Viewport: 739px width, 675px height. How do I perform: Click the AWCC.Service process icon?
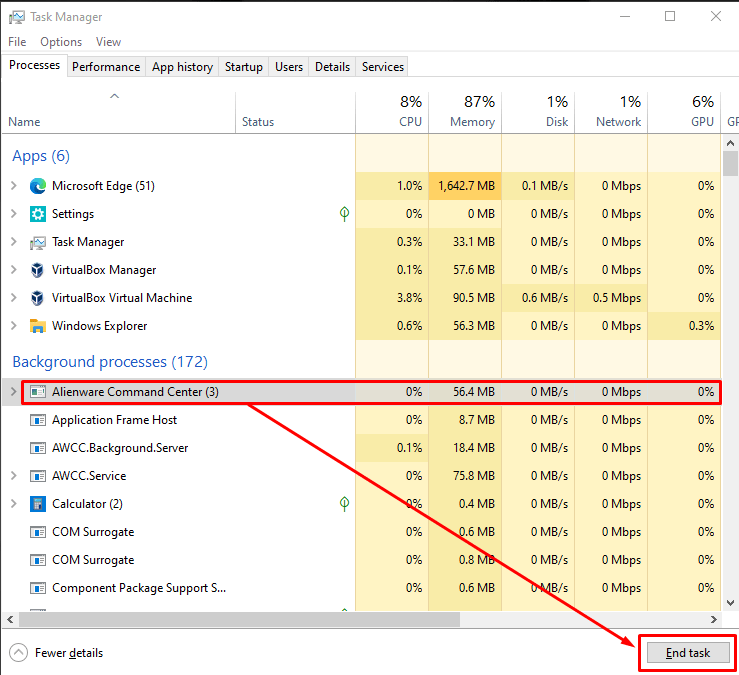pos(38,476)
